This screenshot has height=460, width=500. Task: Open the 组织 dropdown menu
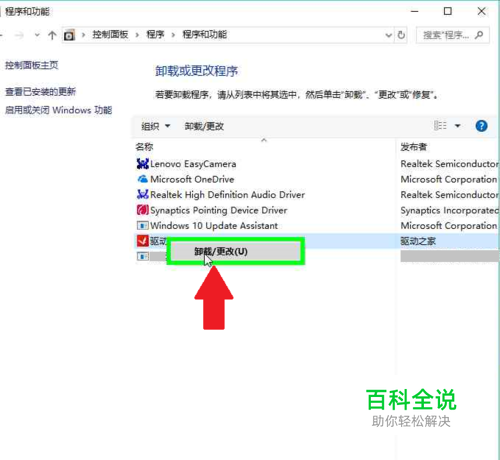[156, 126]
